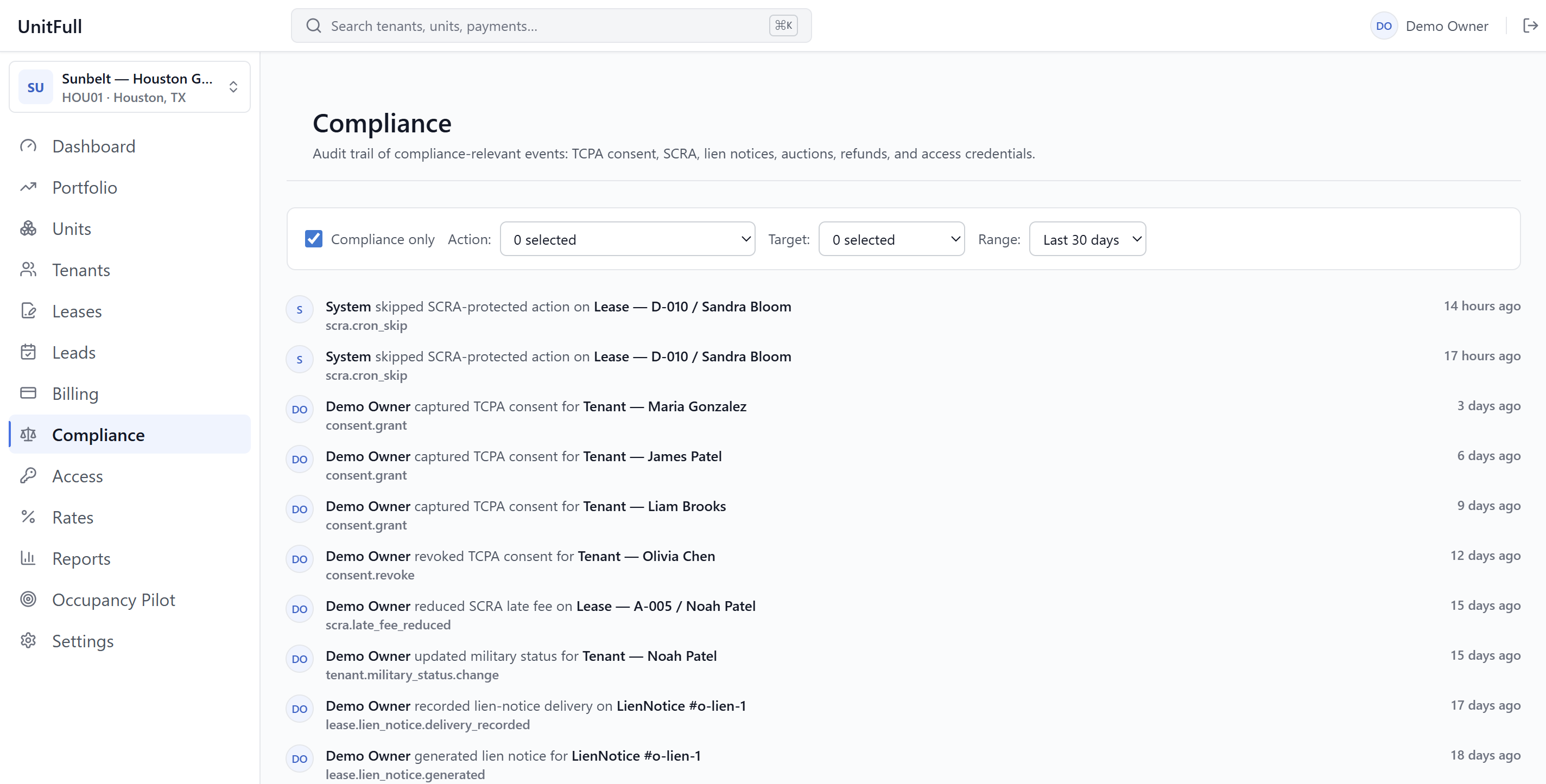Screen dimensions: 1546x784
Task: Open the Reports menu item
Action: coord(130,558)
